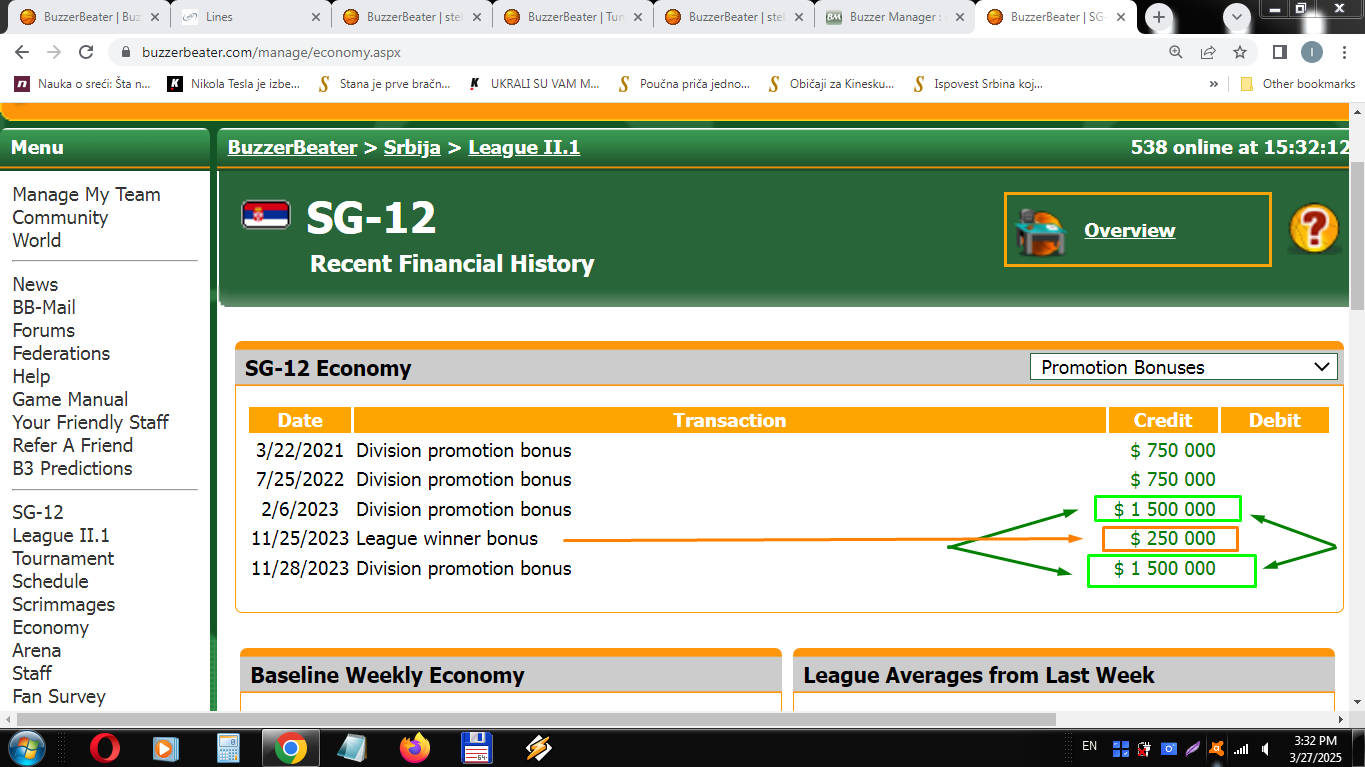The width and height of the screenshot is (1365, 767).
Task: Open B3 Predictions in sidebar
Action: (72, 468)
